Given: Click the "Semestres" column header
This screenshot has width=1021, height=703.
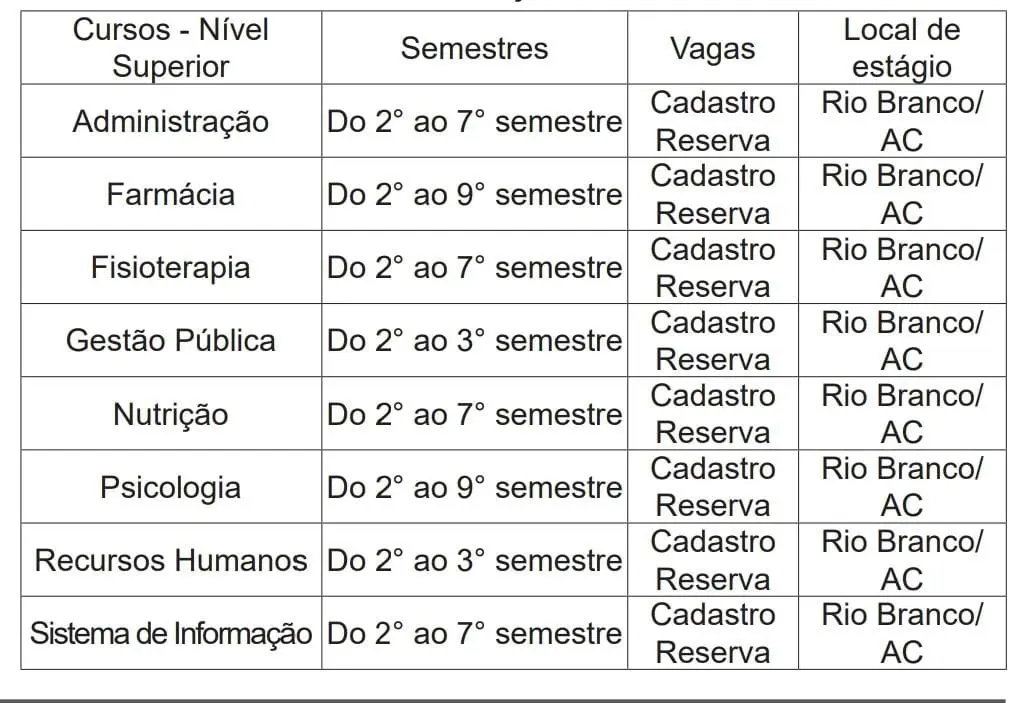Looking at the screenshot, I should tap(474, 48).
